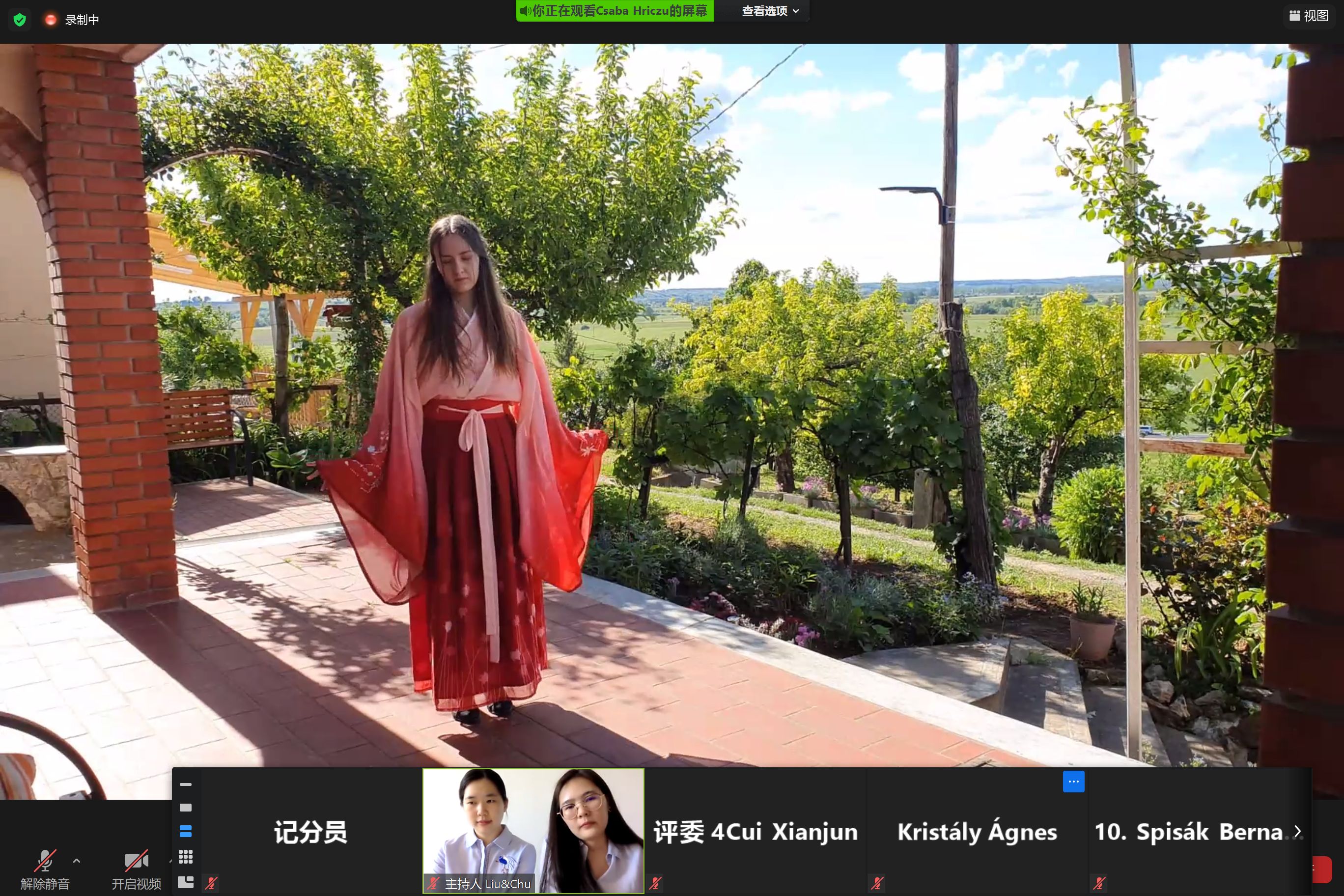Switch to the grid gallery layout icon

[186, 857]
